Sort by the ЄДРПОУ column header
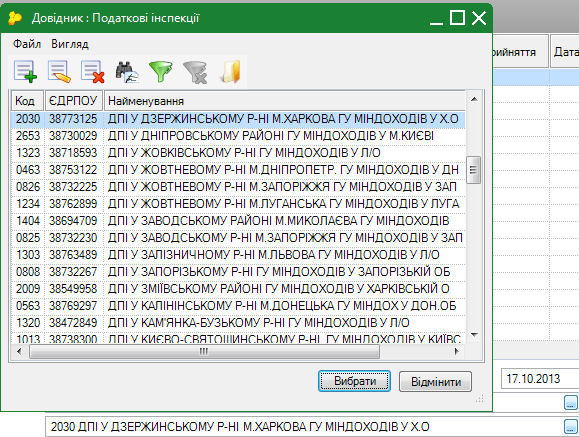This screenshot has width=579, height=437. [x=73, y=100]
